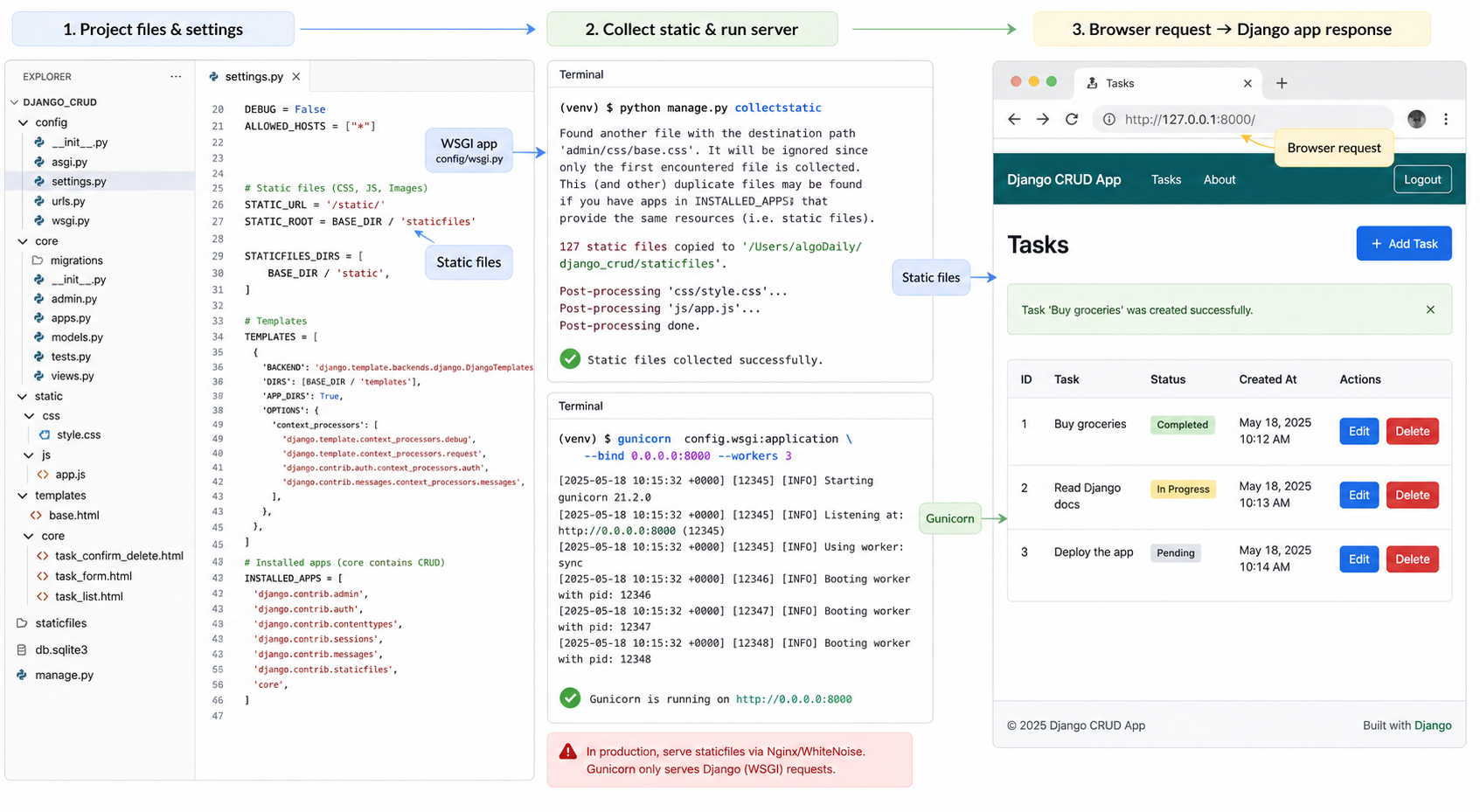The height and width of the screenshot is (812, 1480).
Task: Click the browser forward arrow
Action: coord(1043,119)
